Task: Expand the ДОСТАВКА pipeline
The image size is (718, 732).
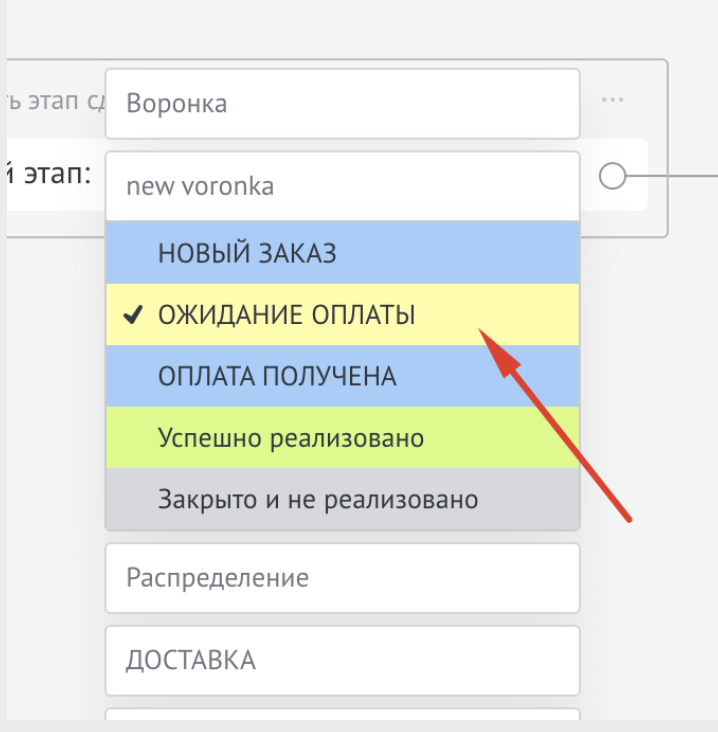Action: pos(342,660)
